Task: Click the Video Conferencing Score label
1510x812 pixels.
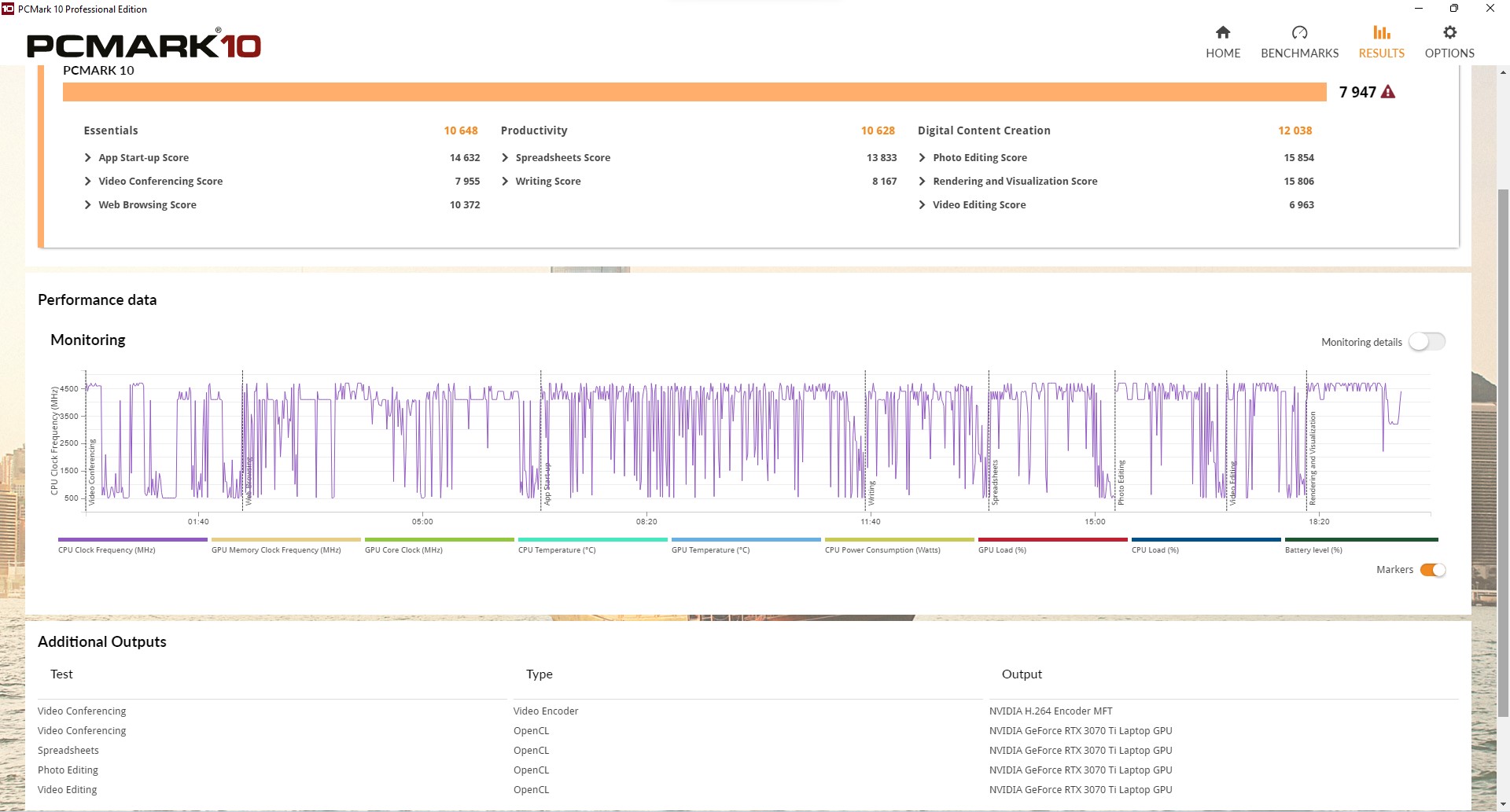Action: click(160, 182)
